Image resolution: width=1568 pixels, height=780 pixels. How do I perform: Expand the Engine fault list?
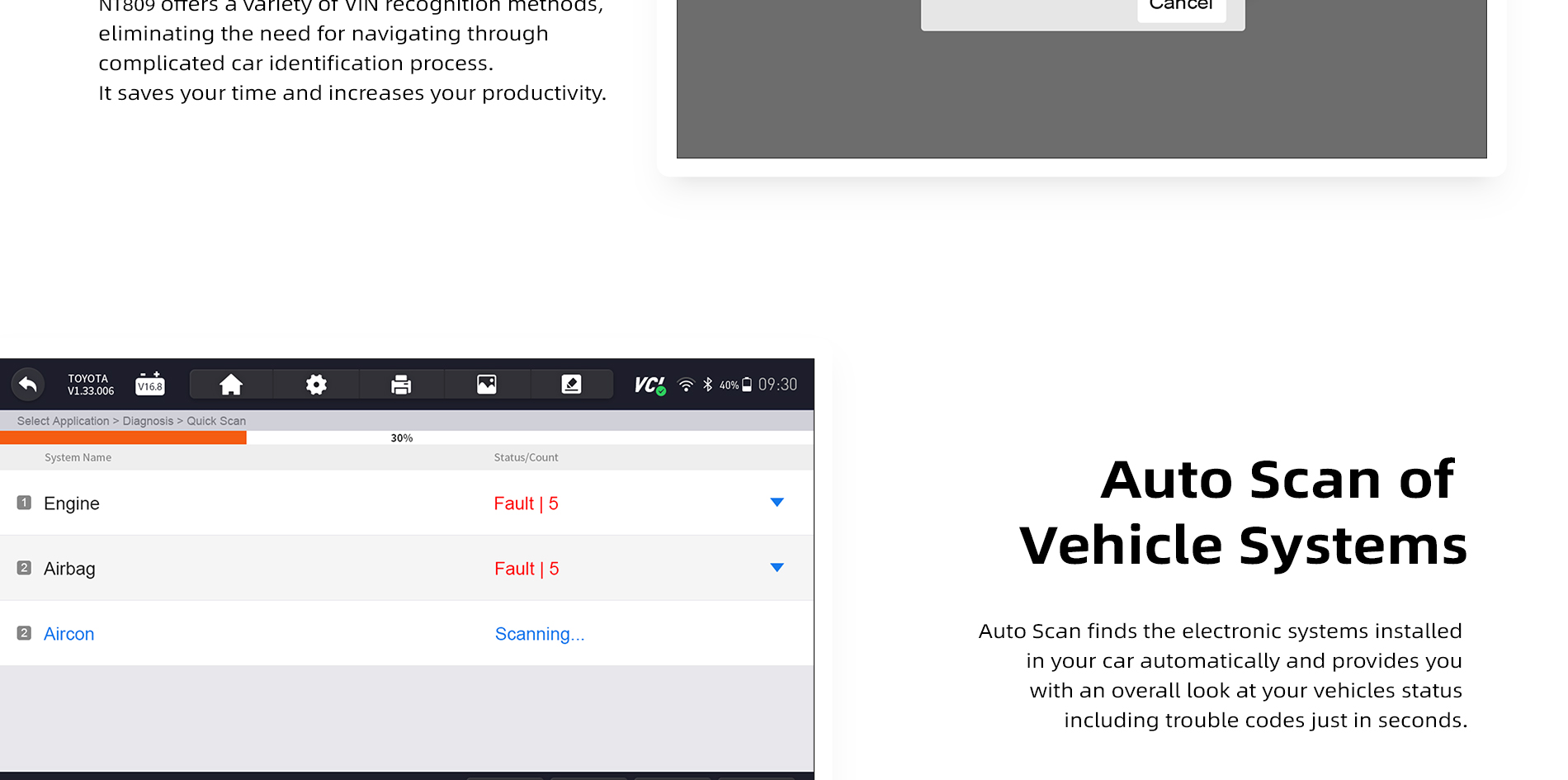[x=777, y=503]
